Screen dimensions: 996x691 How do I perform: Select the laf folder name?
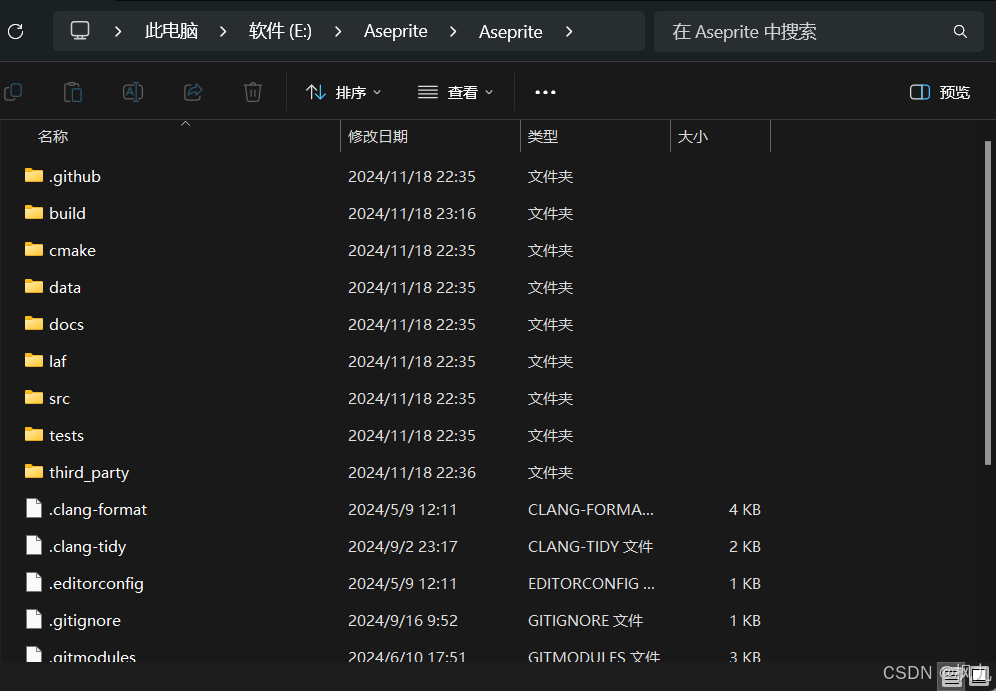58,361
